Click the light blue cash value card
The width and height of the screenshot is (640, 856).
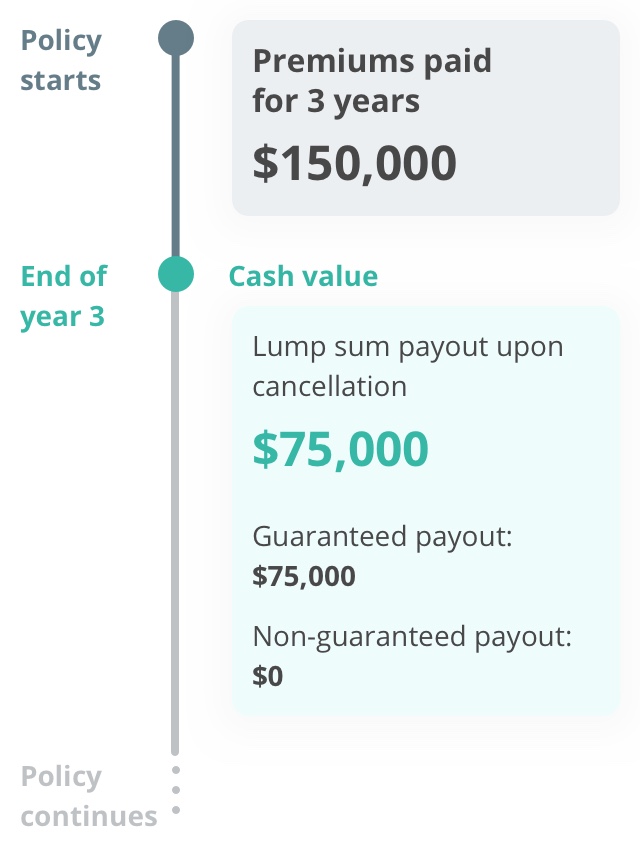point(426,511)
